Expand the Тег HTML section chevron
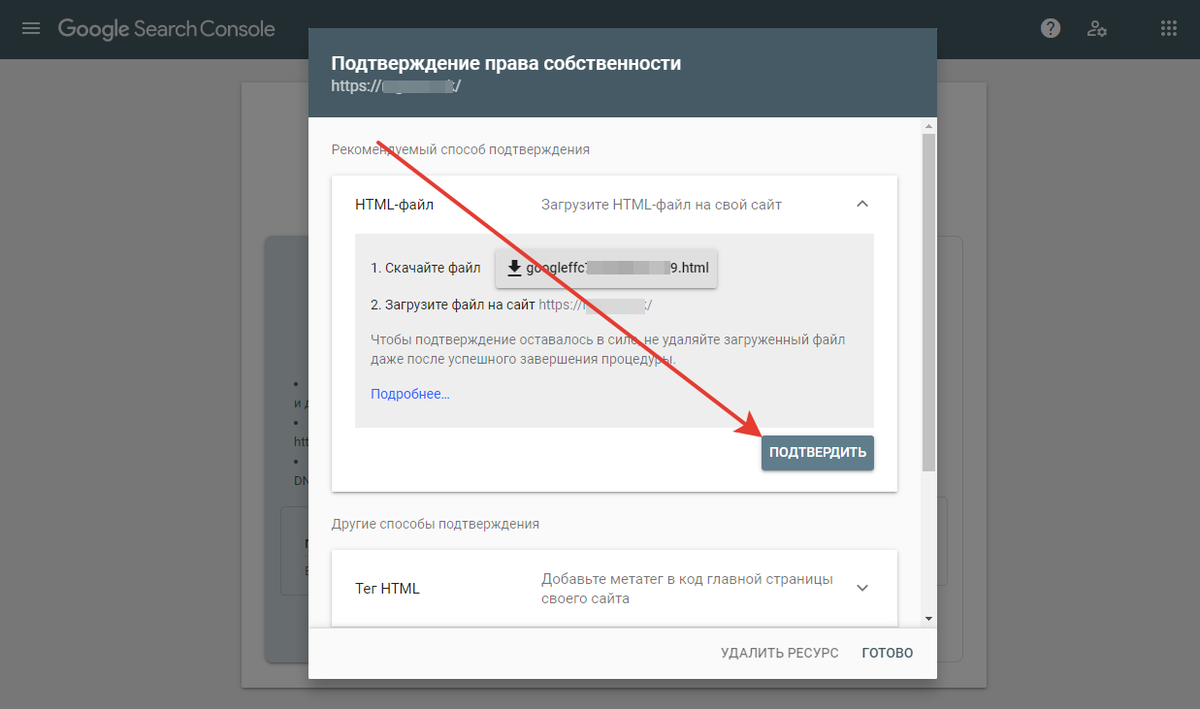 (x=863, y=588)
